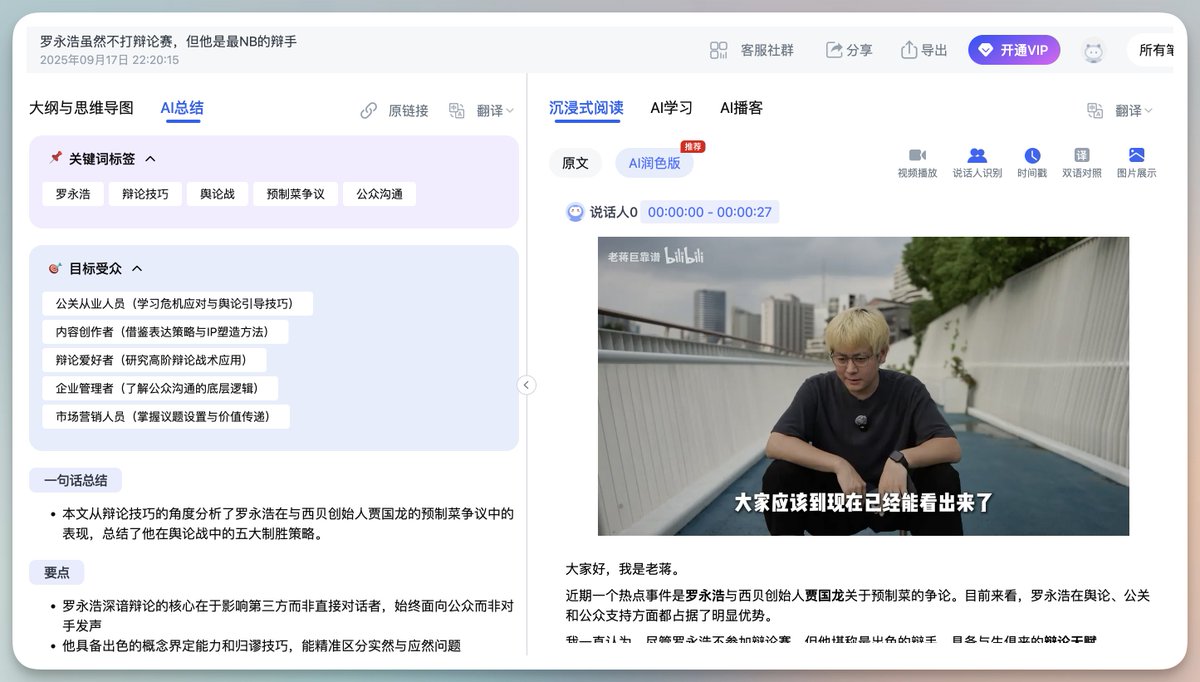This screenshot has width=1200, height=682.
Task: Click the 说话人0 speaker label
Action: point(613,212)
